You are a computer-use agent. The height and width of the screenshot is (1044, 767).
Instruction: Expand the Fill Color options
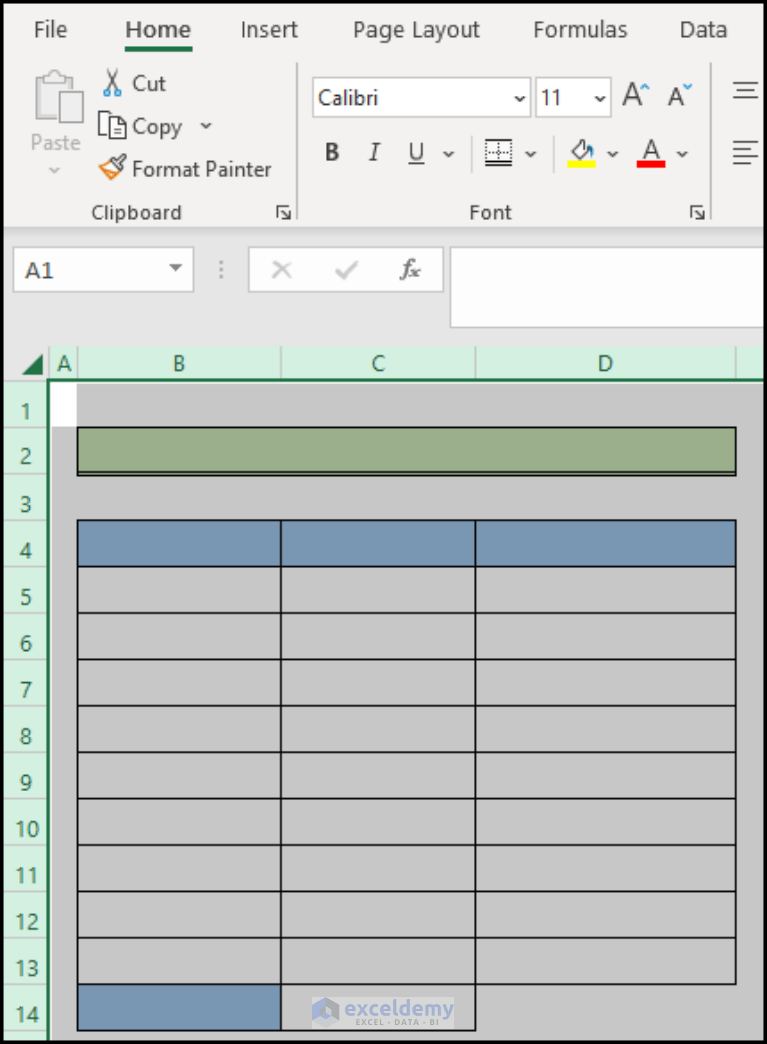pyautogui.click(x=612, y=152)
